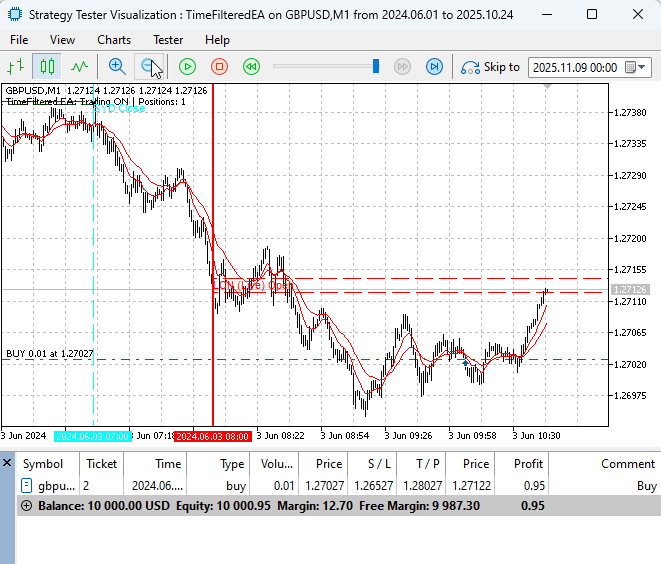This screenshot has height=564, width=661.
Task: Expand the Balance summary row
Action: pos(27,505)
